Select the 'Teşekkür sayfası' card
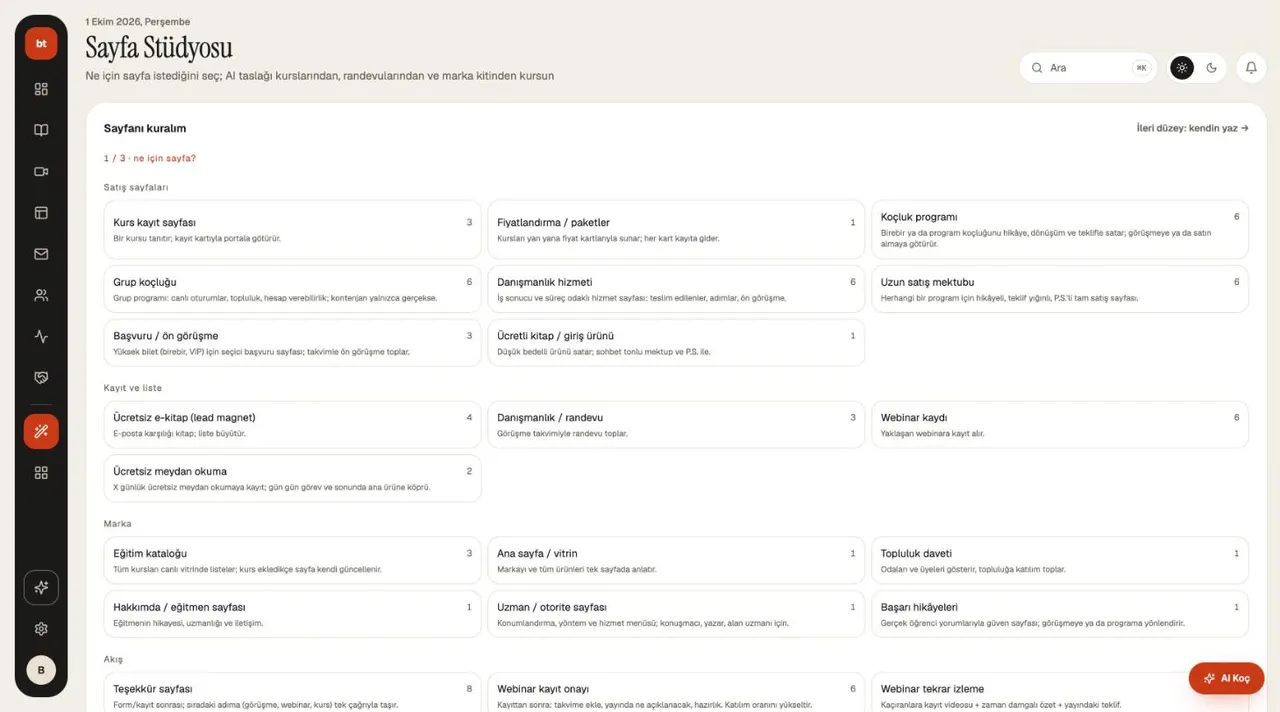This screenshot has width=1280, height=712. click(293, 692)
